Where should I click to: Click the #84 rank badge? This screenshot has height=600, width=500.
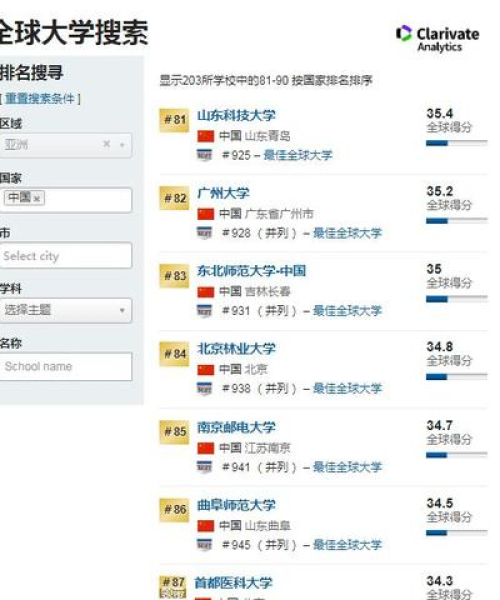174,354
